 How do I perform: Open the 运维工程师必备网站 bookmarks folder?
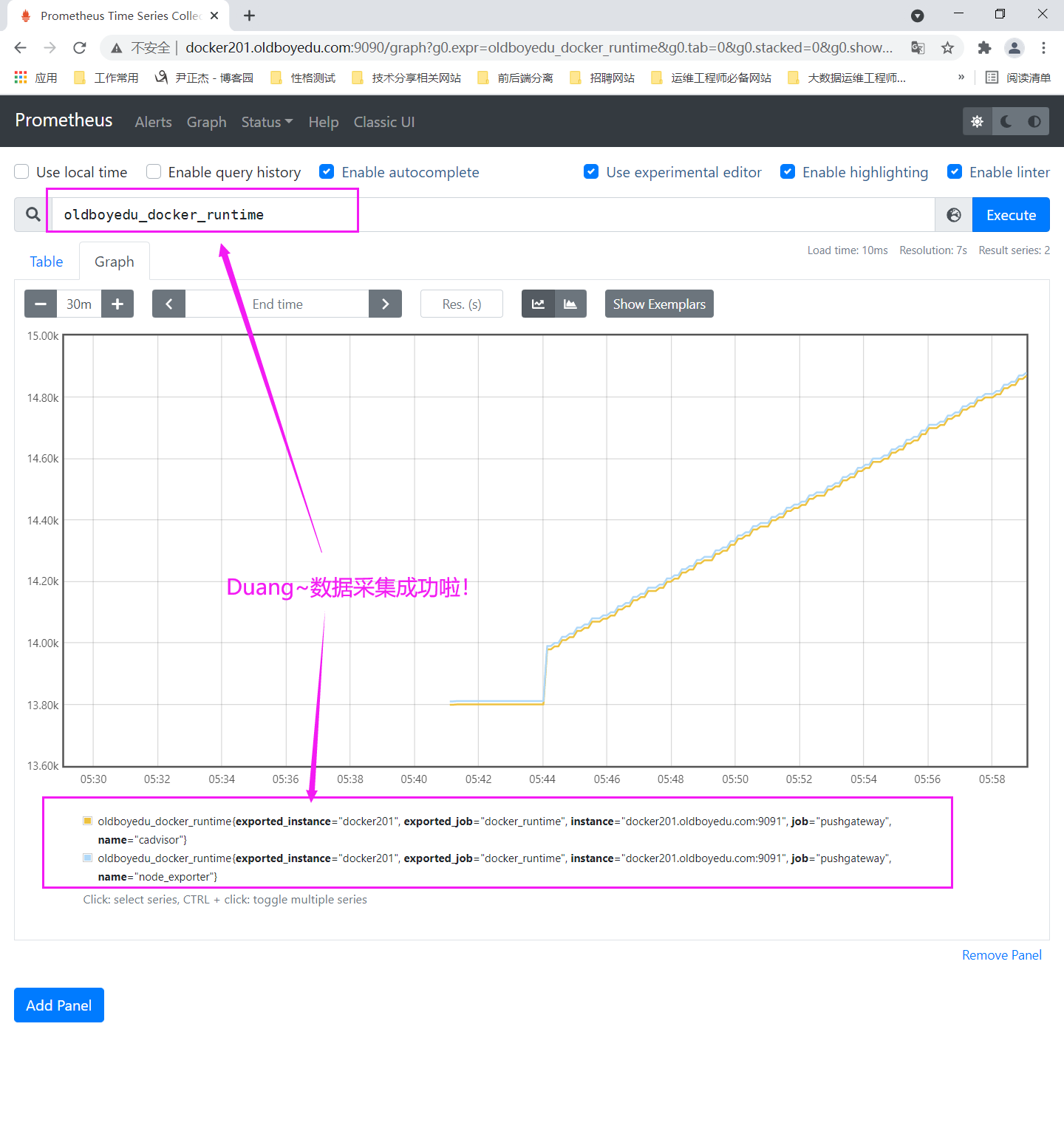tap(711, 78)
